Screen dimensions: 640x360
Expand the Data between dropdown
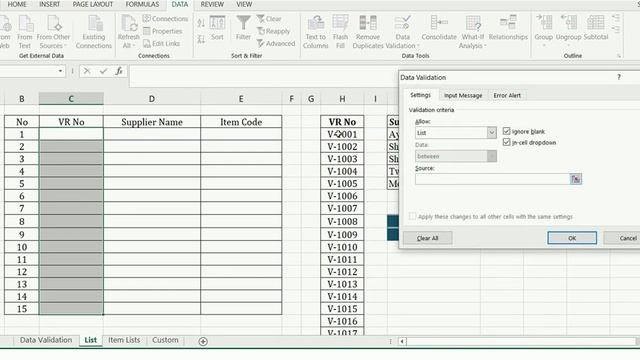491,156
